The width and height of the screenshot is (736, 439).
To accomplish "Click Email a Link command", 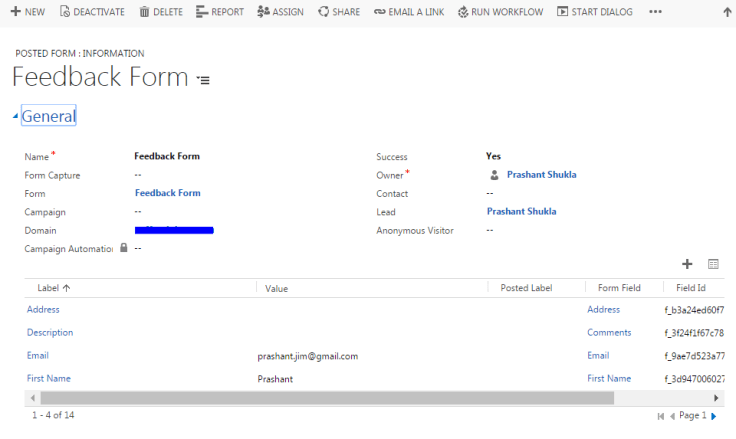I will [410, 12].
